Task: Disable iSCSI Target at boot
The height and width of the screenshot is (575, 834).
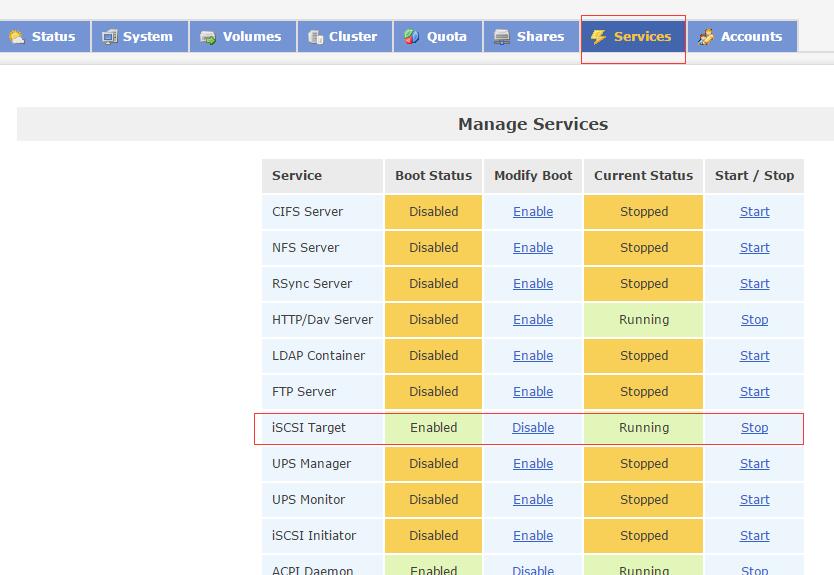Action: click(x=533, y=428)
